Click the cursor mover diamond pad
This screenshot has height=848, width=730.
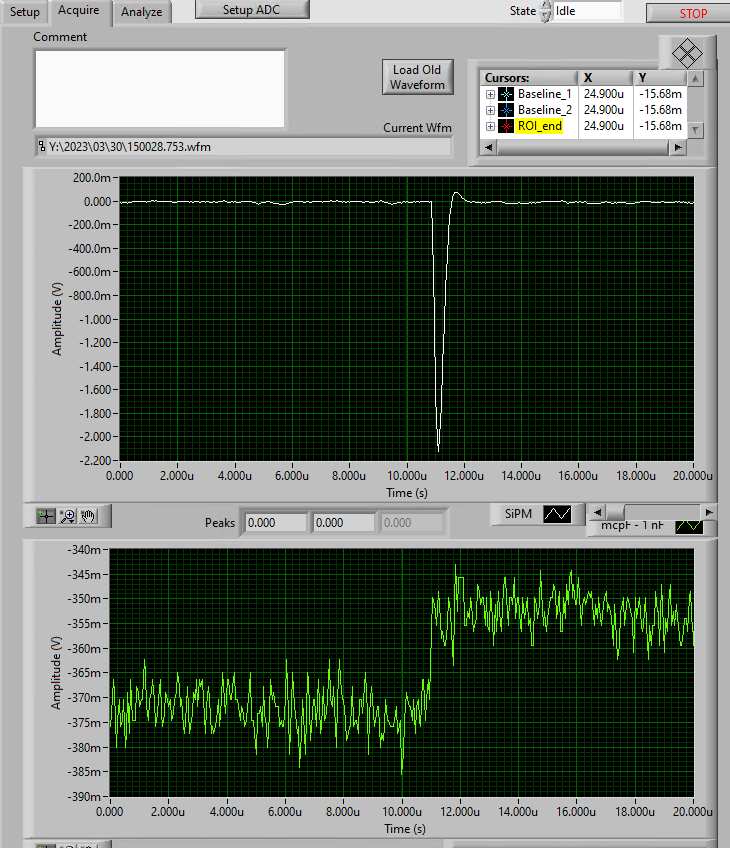(686, 53)
